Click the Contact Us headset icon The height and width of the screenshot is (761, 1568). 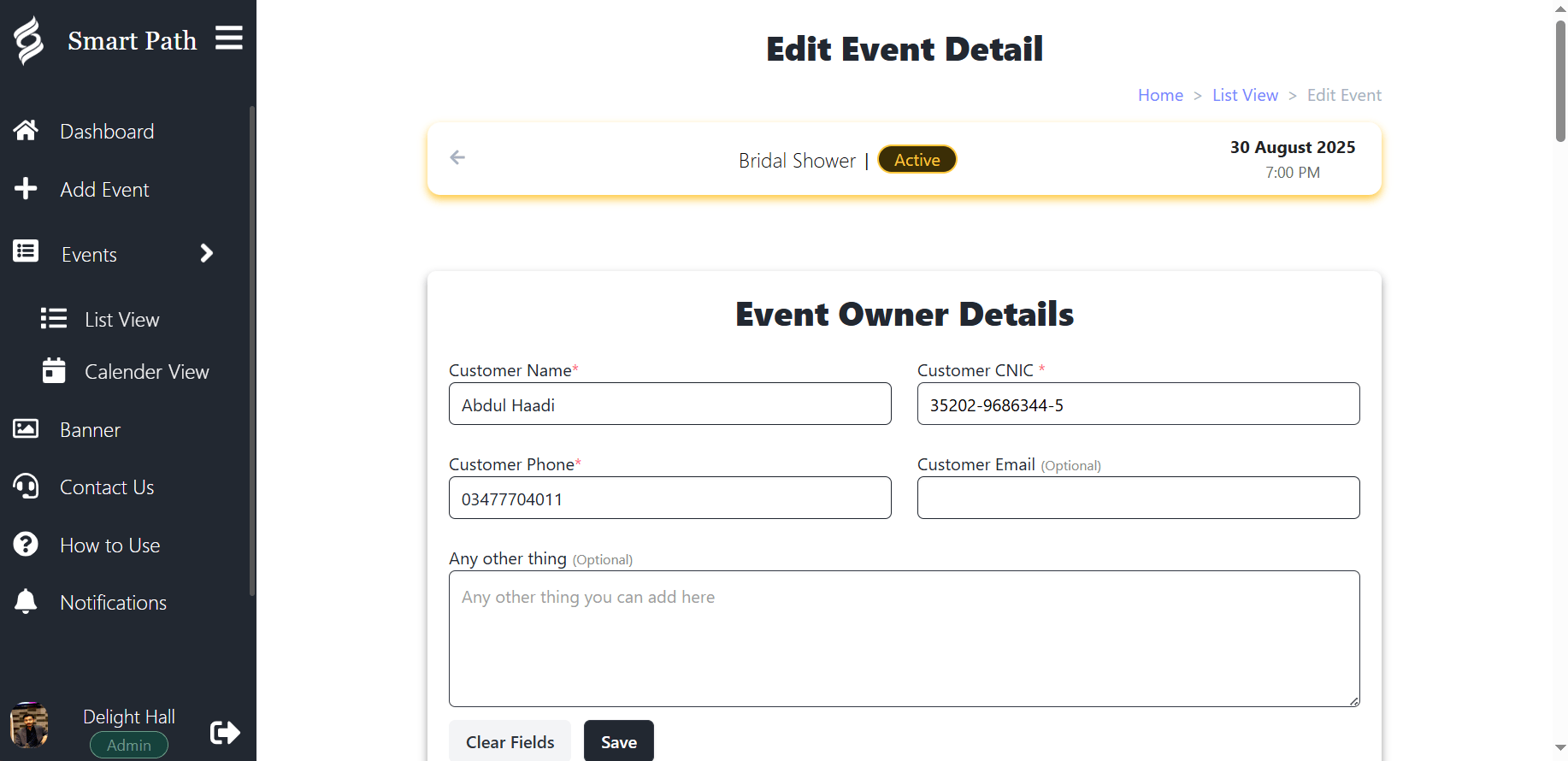[26, 487]
